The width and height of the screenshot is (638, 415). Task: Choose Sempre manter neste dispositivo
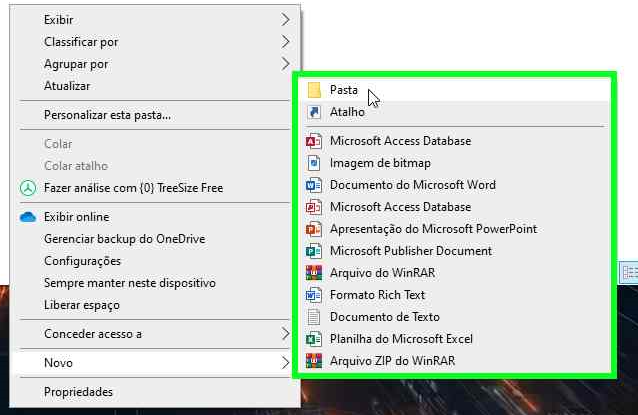point(155,283)
